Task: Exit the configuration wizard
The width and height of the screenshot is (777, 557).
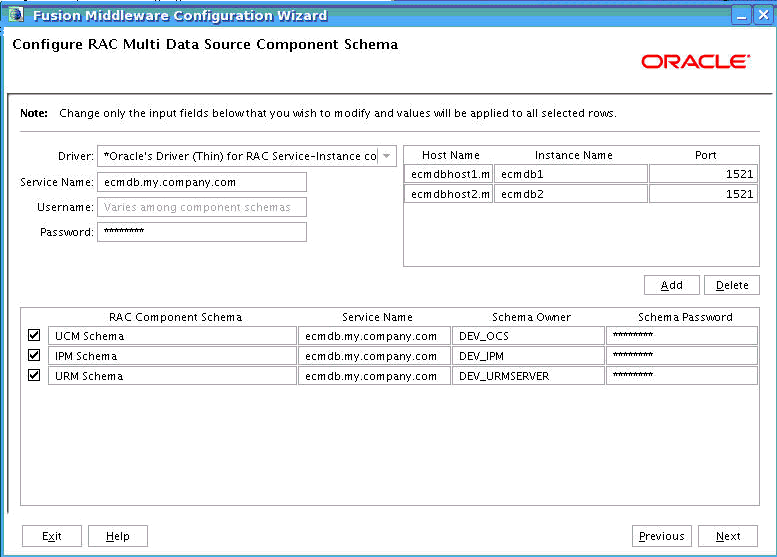Action: [52, 536]
